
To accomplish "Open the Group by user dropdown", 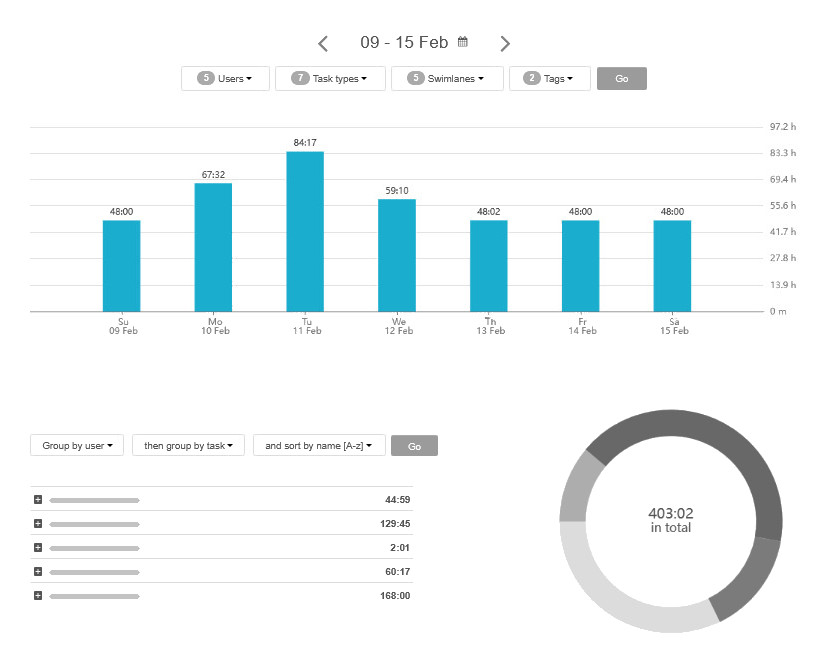I will click(77, 445).
